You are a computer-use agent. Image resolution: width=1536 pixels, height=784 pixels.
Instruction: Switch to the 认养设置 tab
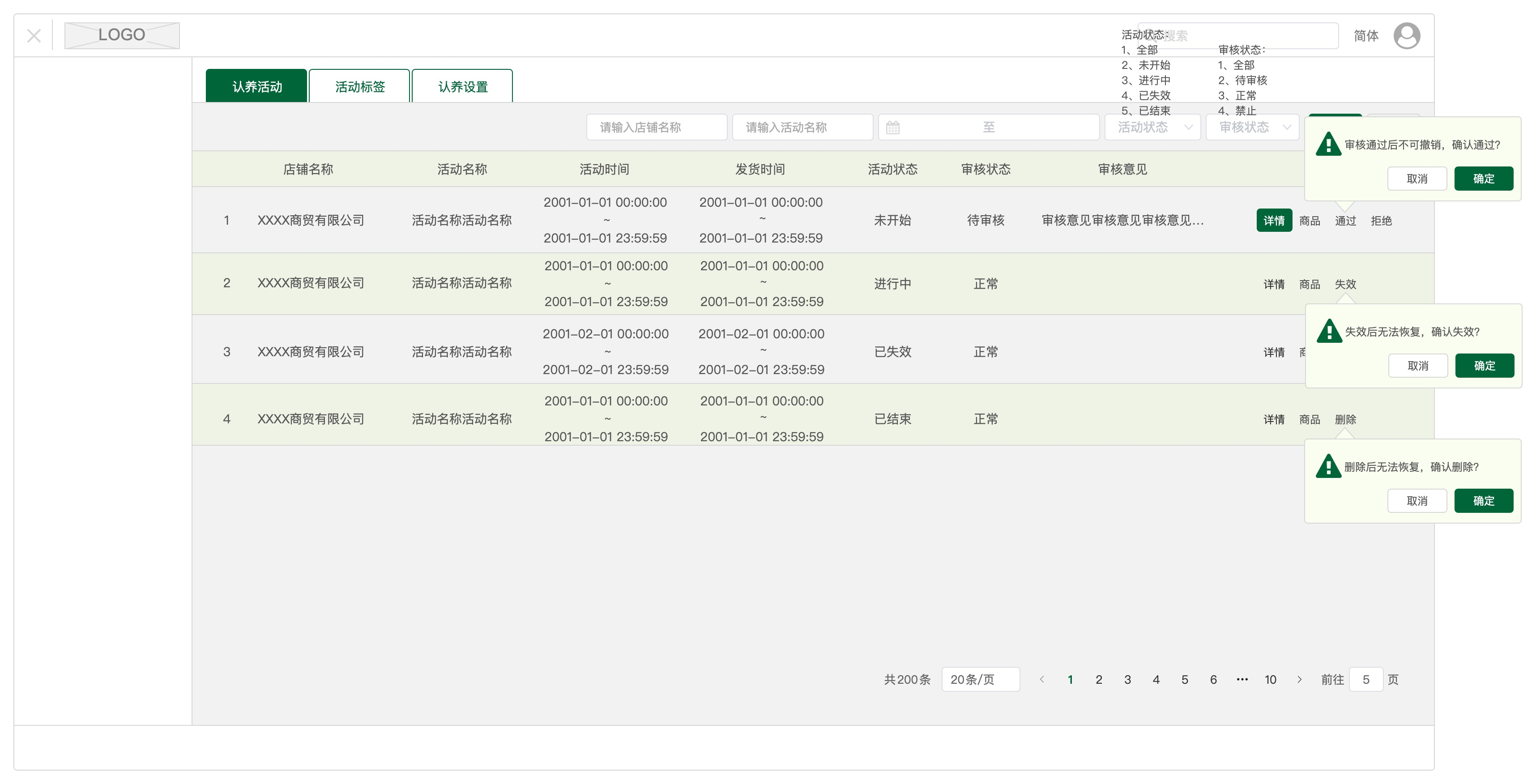(462, 86)
